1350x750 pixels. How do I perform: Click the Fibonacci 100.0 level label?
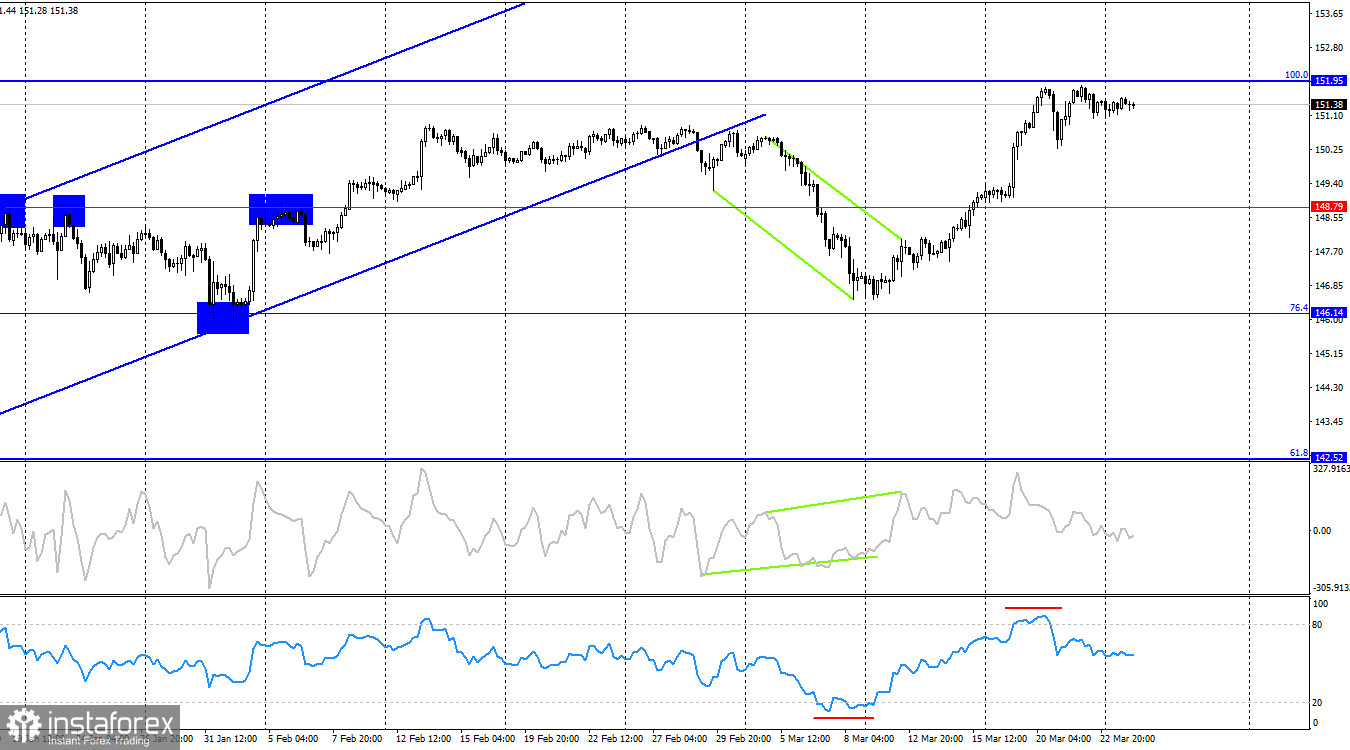(1297, 74)
